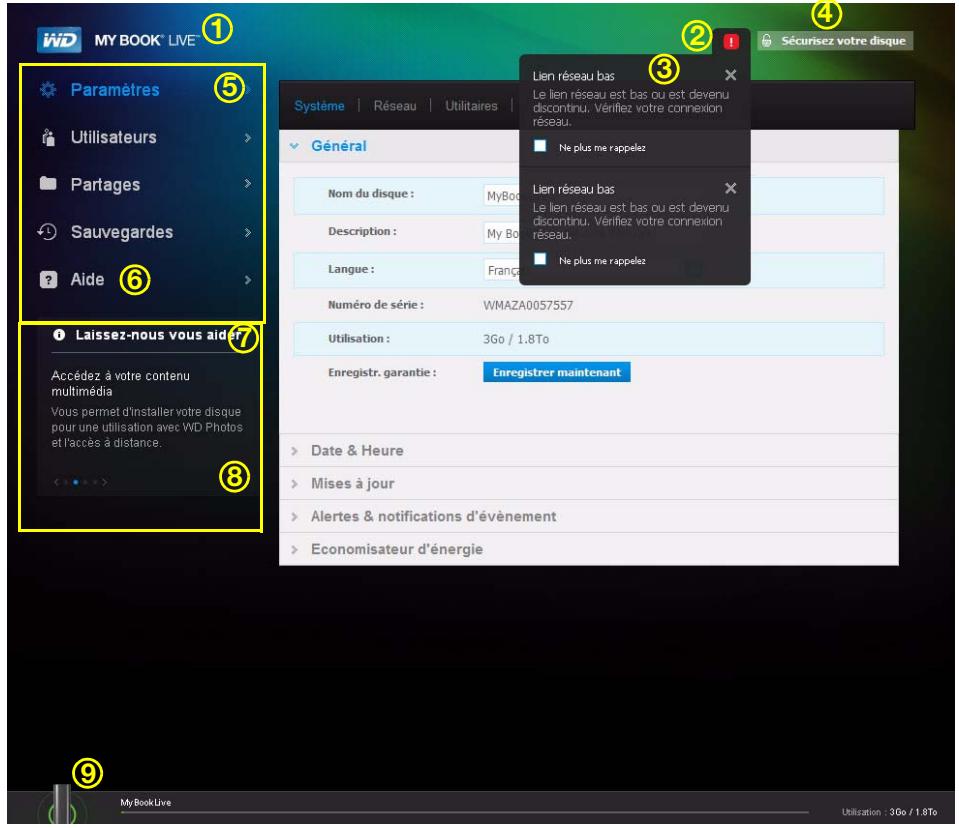
Task: Click the footer Utilisation : 3Go / 1.8To text
Action: [x=889, y=812]
